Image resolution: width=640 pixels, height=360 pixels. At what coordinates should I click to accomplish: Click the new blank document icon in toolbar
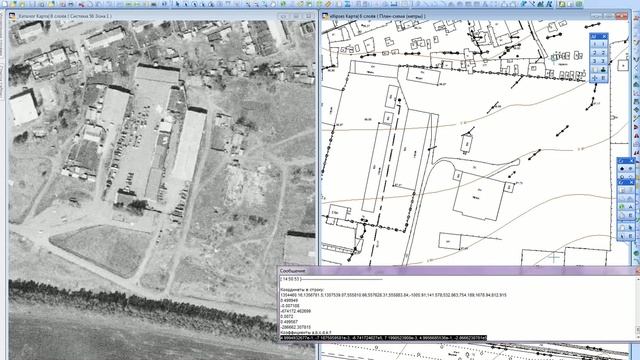[x=4, y=4]
